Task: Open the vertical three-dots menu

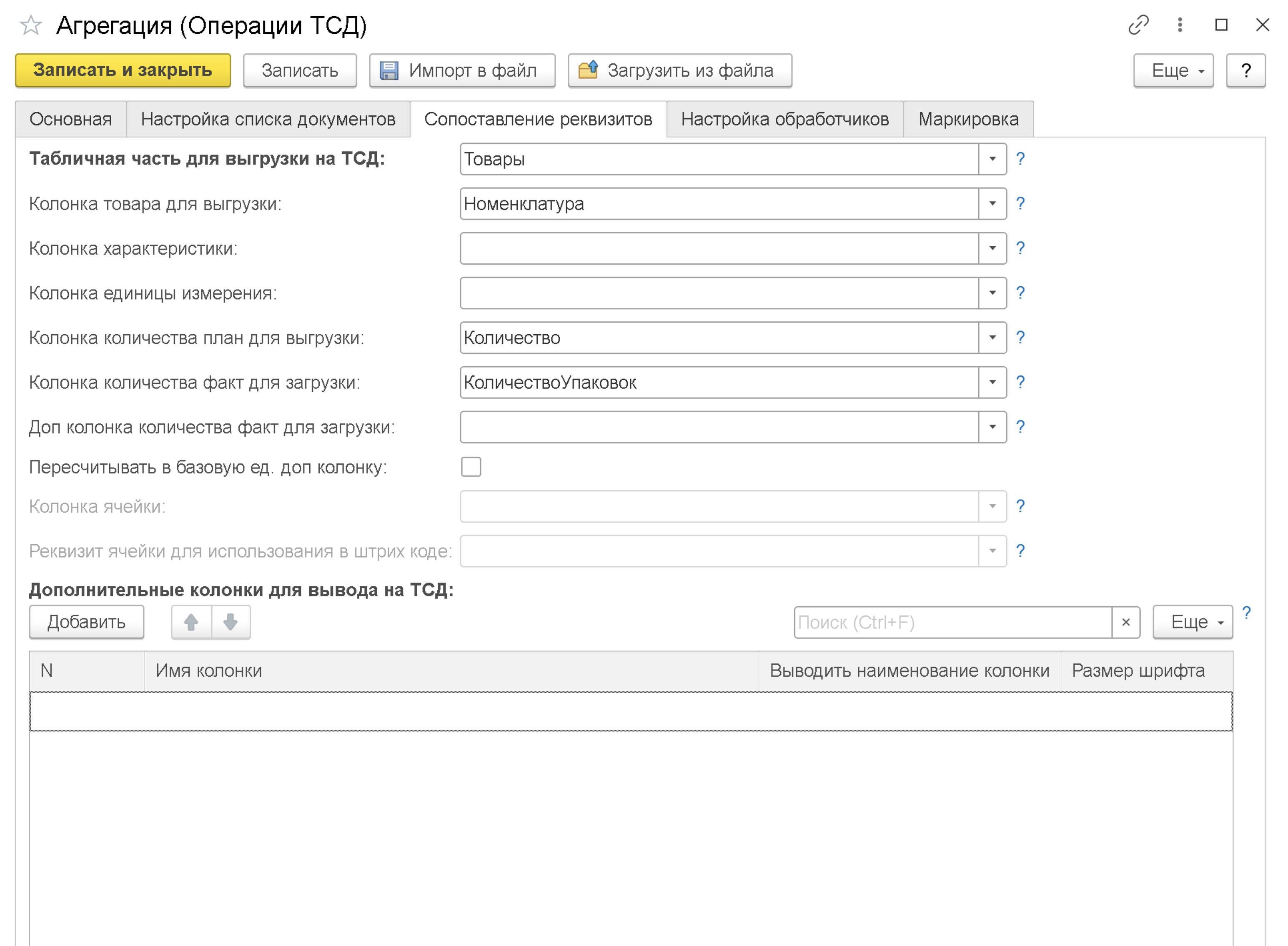Action: click(1180, 25)
